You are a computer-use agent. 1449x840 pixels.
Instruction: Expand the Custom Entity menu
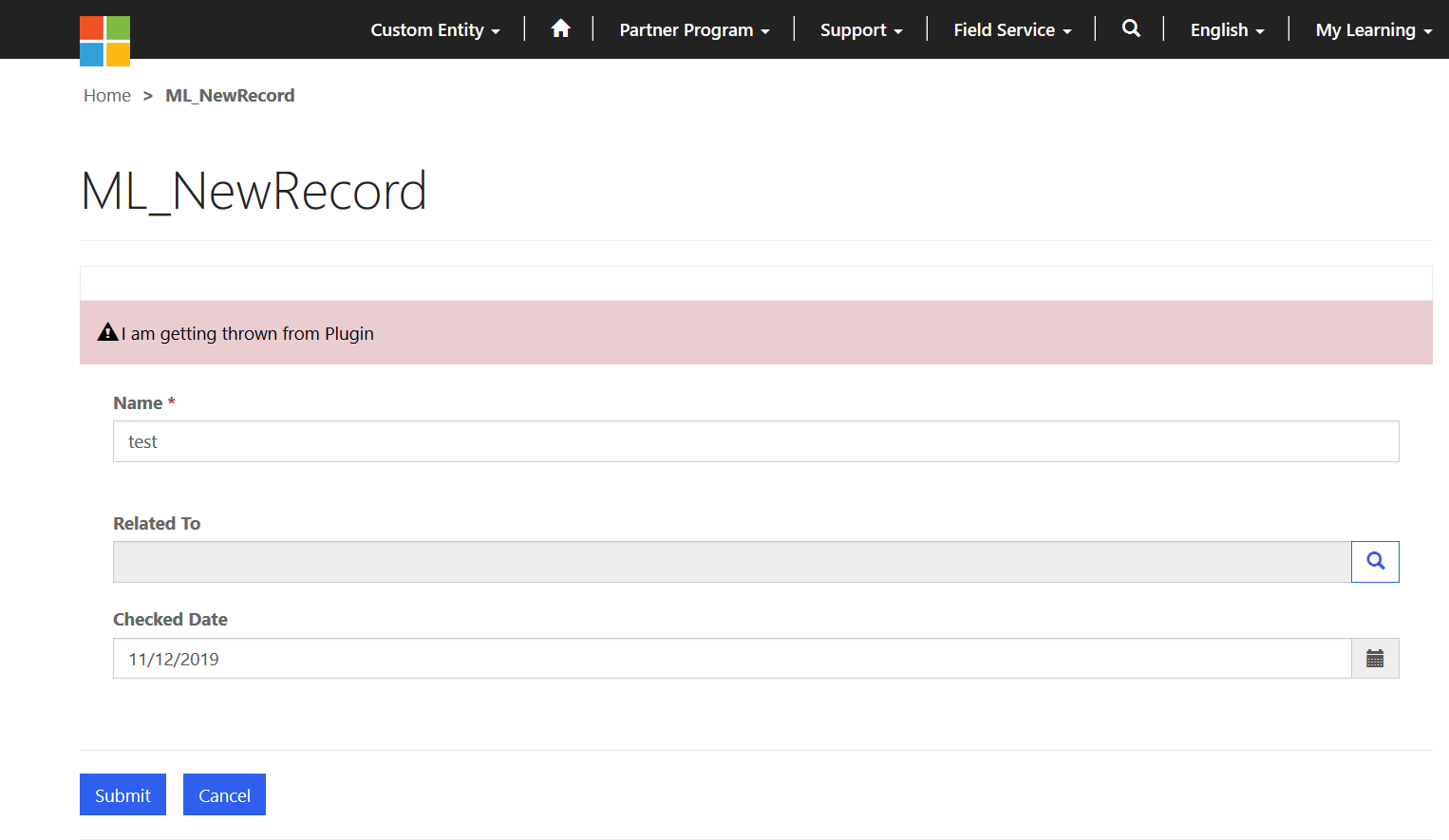point(435,29)
